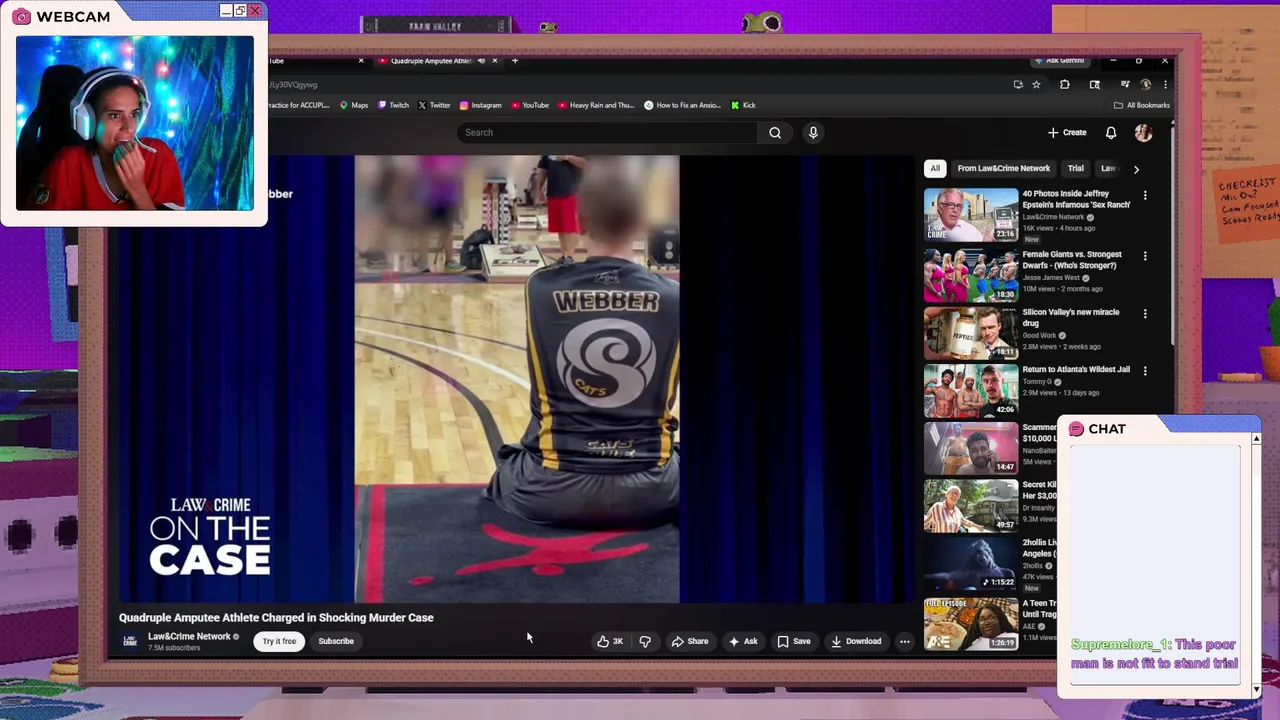This screenshot has width=1280, height=720.
Task: Subscribe to Law&Crime Network
Action: [x=336, y=641]
